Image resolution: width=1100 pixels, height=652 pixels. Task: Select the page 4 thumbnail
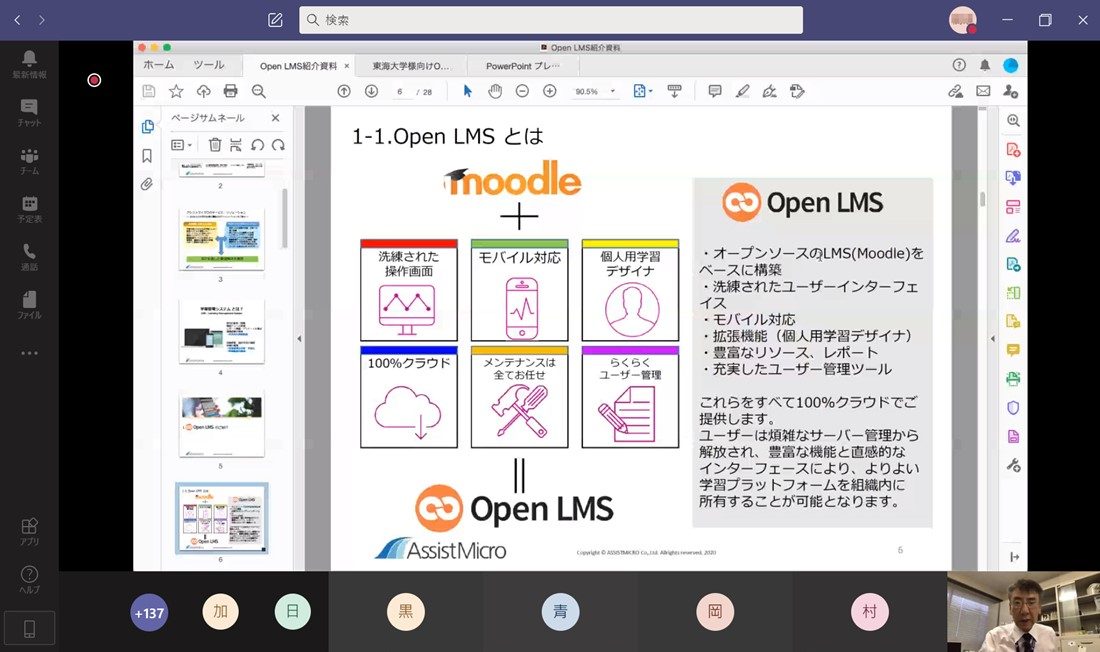point(222,331)
